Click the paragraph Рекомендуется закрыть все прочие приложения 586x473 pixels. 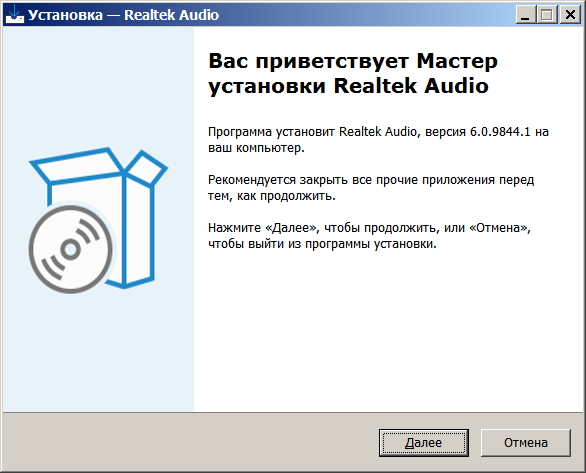[371, 188]
